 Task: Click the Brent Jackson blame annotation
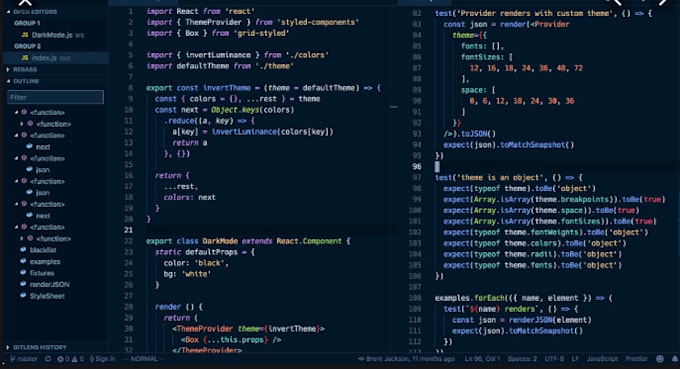pyautogui.click(x=410, y=359)
